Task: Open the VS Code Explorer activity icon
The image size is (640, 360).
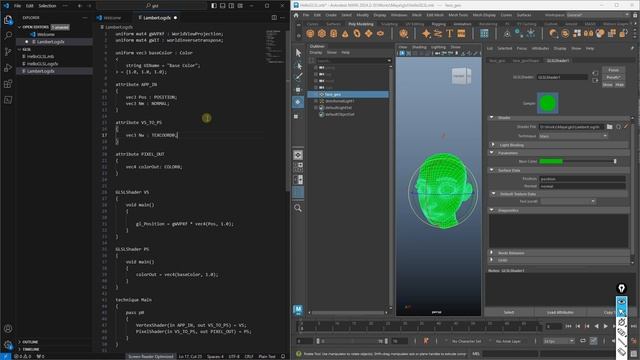Action: click(8, 20)
